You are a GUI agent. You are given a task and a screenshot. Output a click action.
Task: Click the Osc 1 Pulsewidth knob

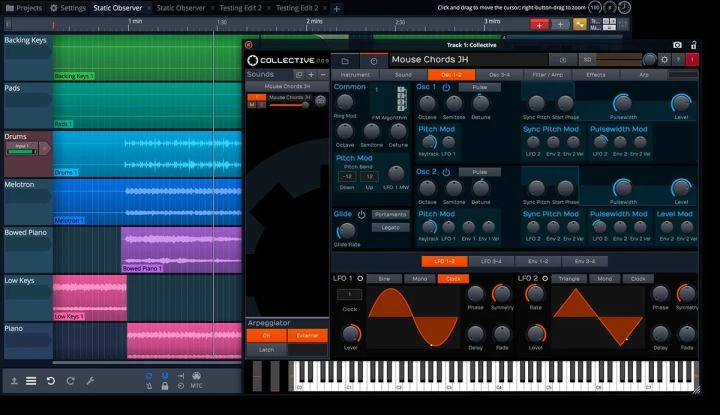tap(623, 103)
